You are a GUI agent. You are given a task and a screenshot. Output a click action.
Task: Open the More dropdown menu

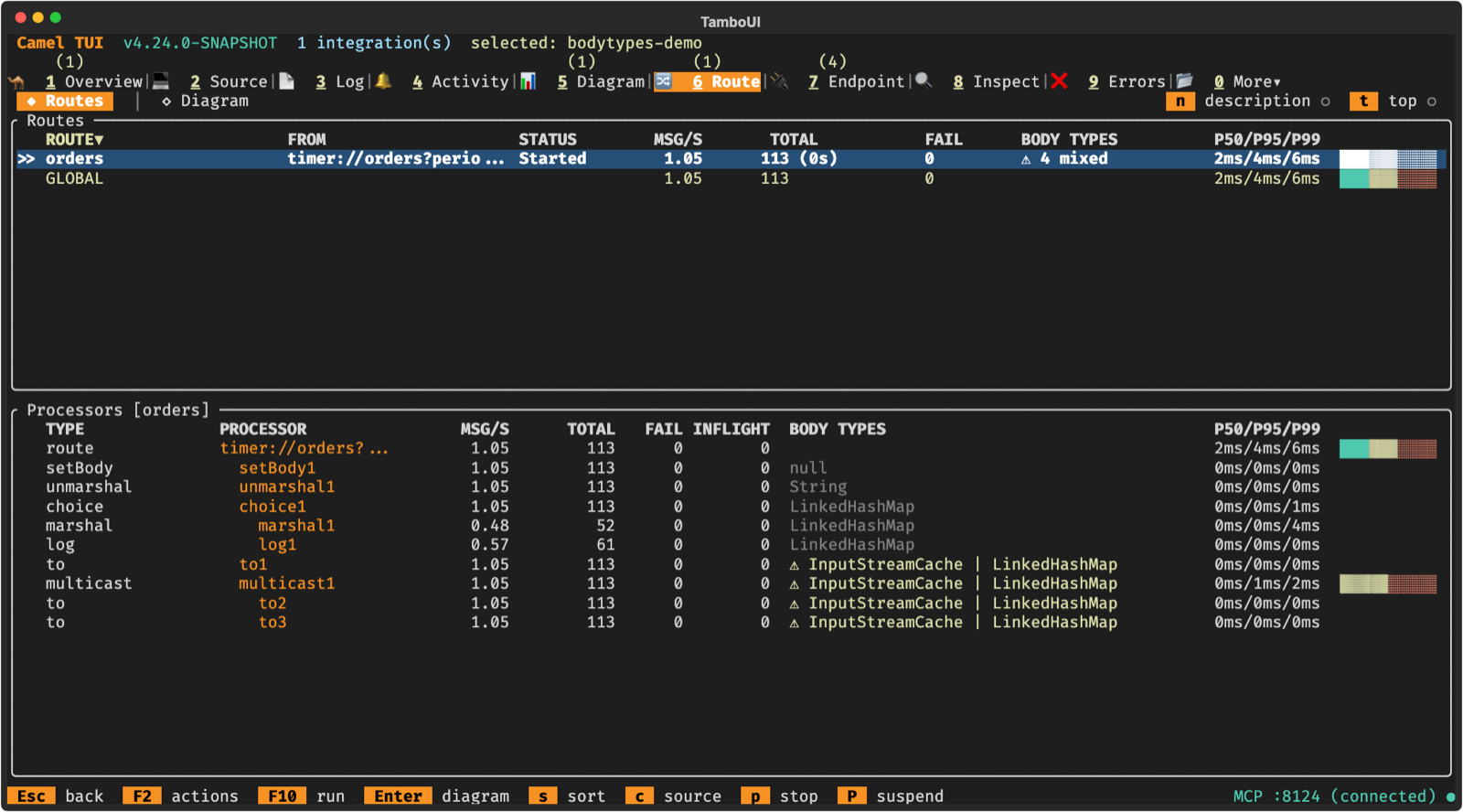1247,81
